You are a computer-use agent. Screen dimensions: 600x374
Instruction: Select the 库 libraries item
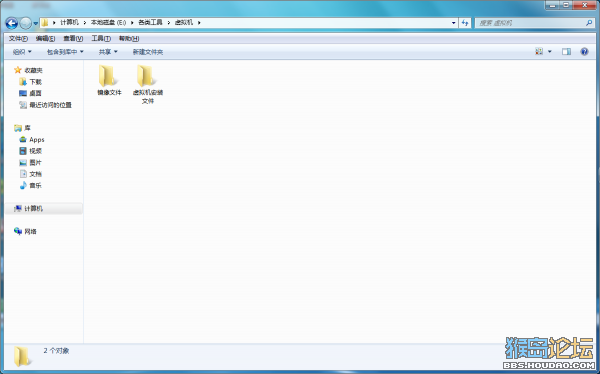point(22,128)
